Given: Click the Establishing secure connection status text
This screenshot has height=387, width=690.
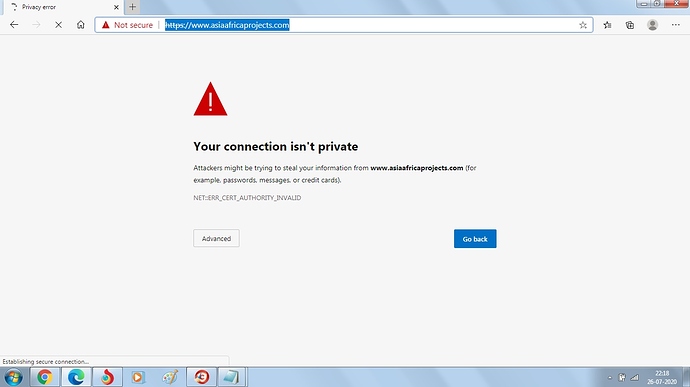Looking at the screenshot, I should tap(46, 361).
